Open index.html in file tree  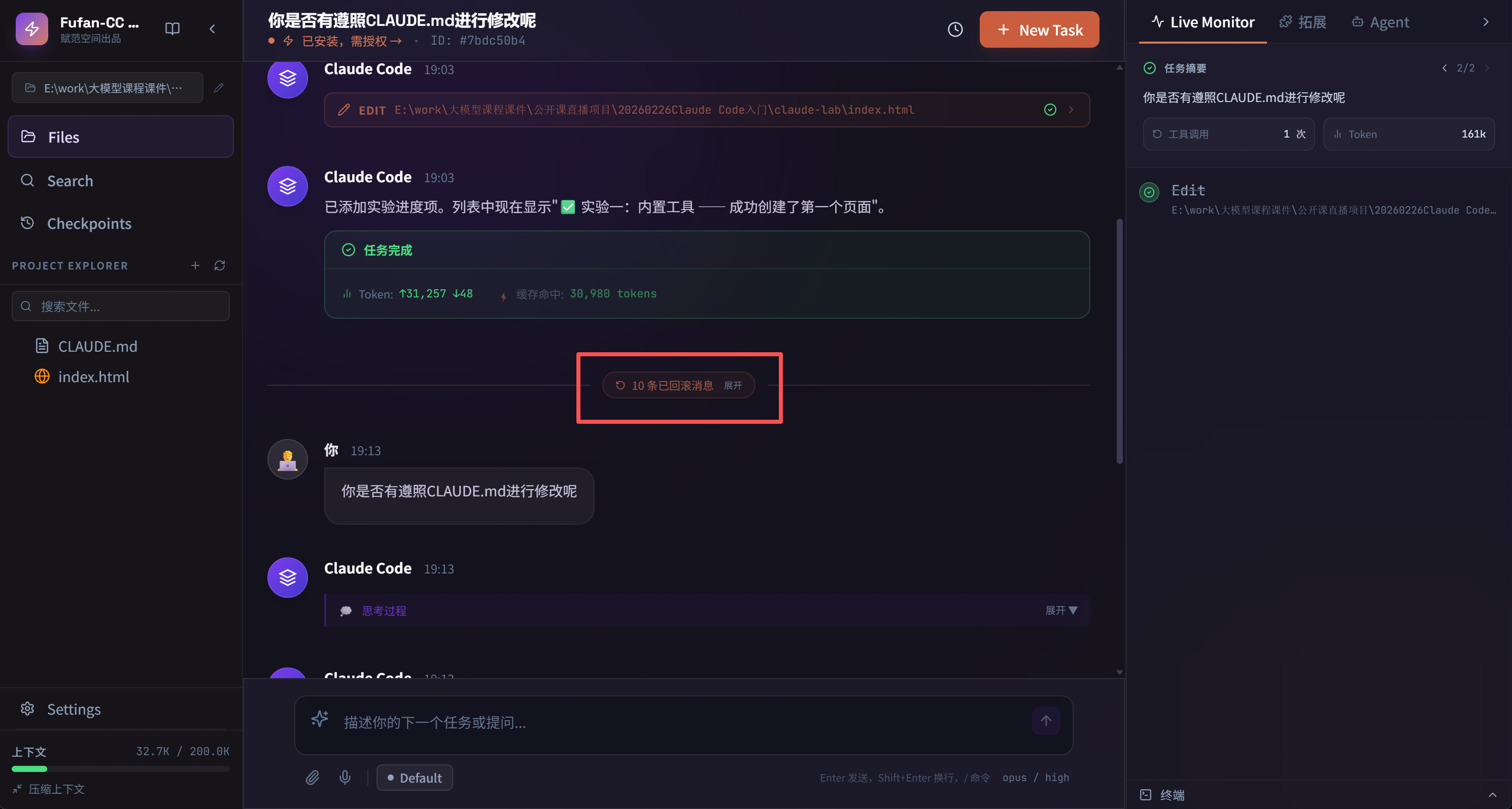[82, 377]
